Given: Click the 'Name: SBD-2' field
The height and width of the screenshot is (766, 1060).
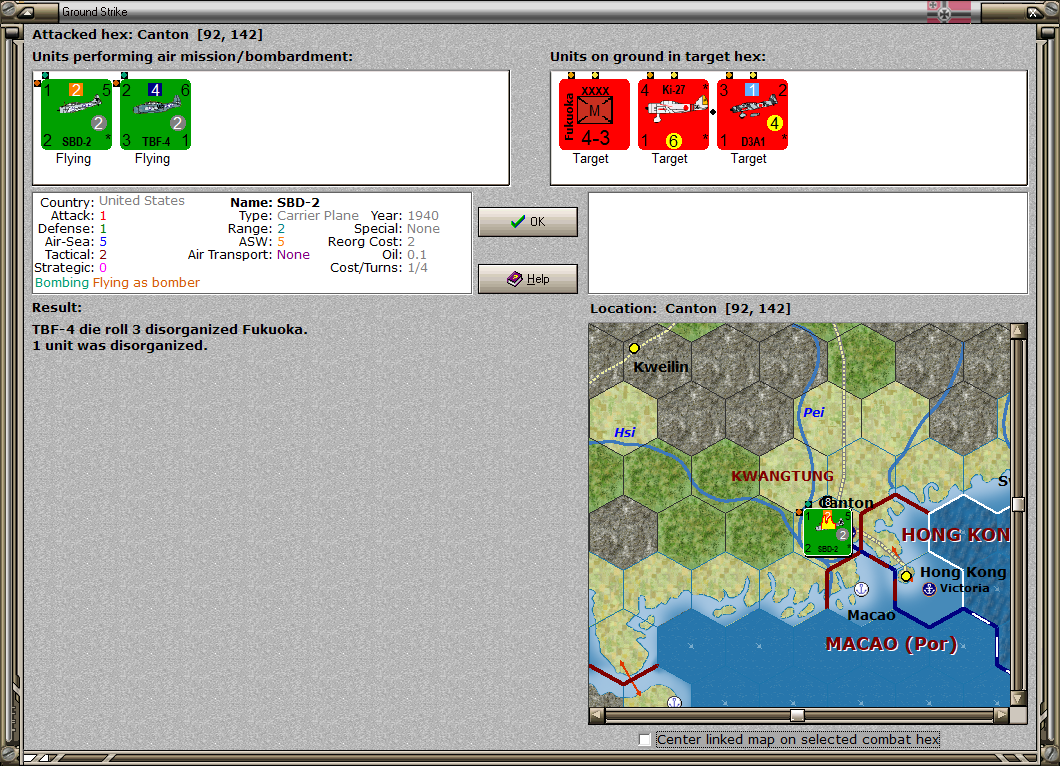Looking at the screenshot, I should 275,202.
